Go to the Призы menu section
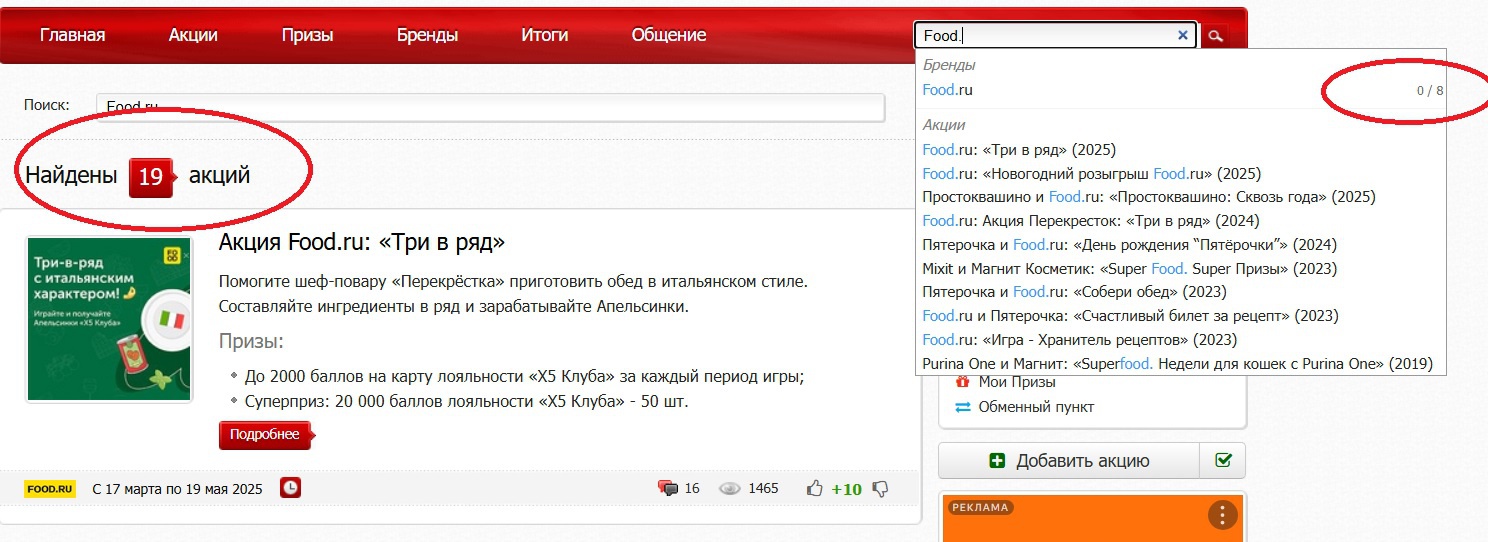The width and height of the screenshot is (1488, 542). click(x=307, y=35)
